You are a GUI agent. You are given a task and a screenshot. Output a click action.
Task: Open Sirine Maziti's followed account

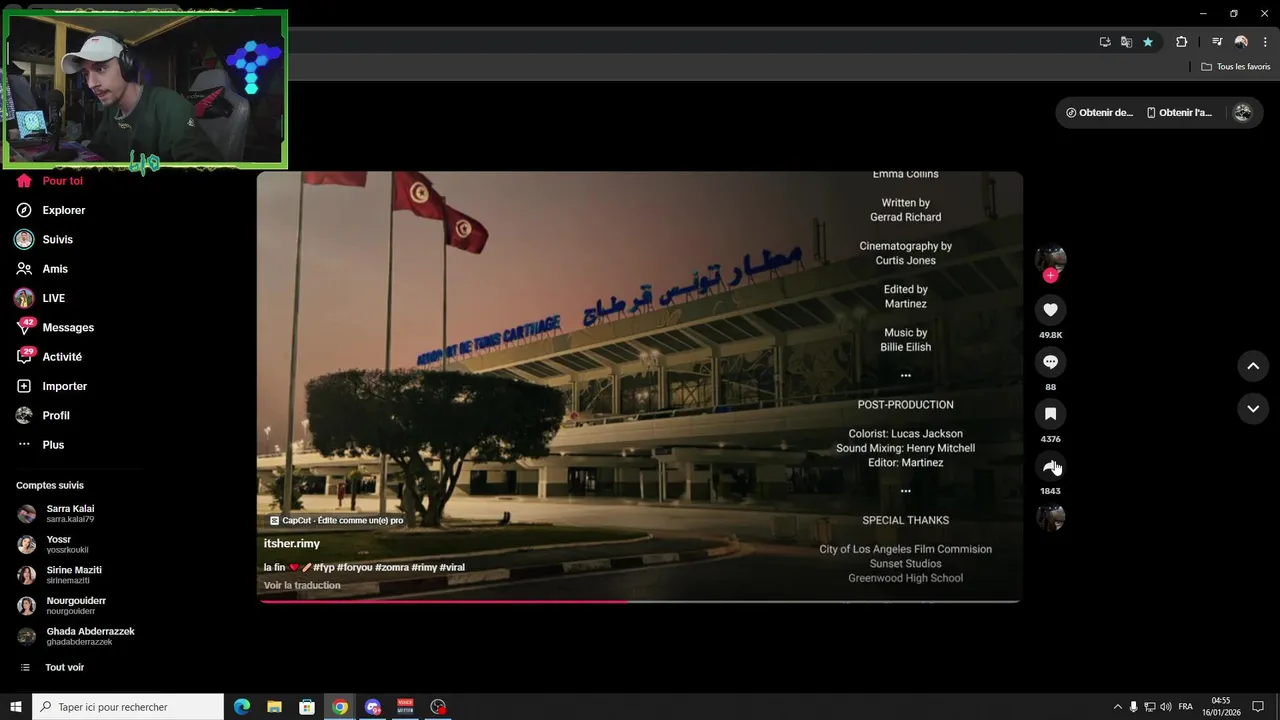click(62, 575)
